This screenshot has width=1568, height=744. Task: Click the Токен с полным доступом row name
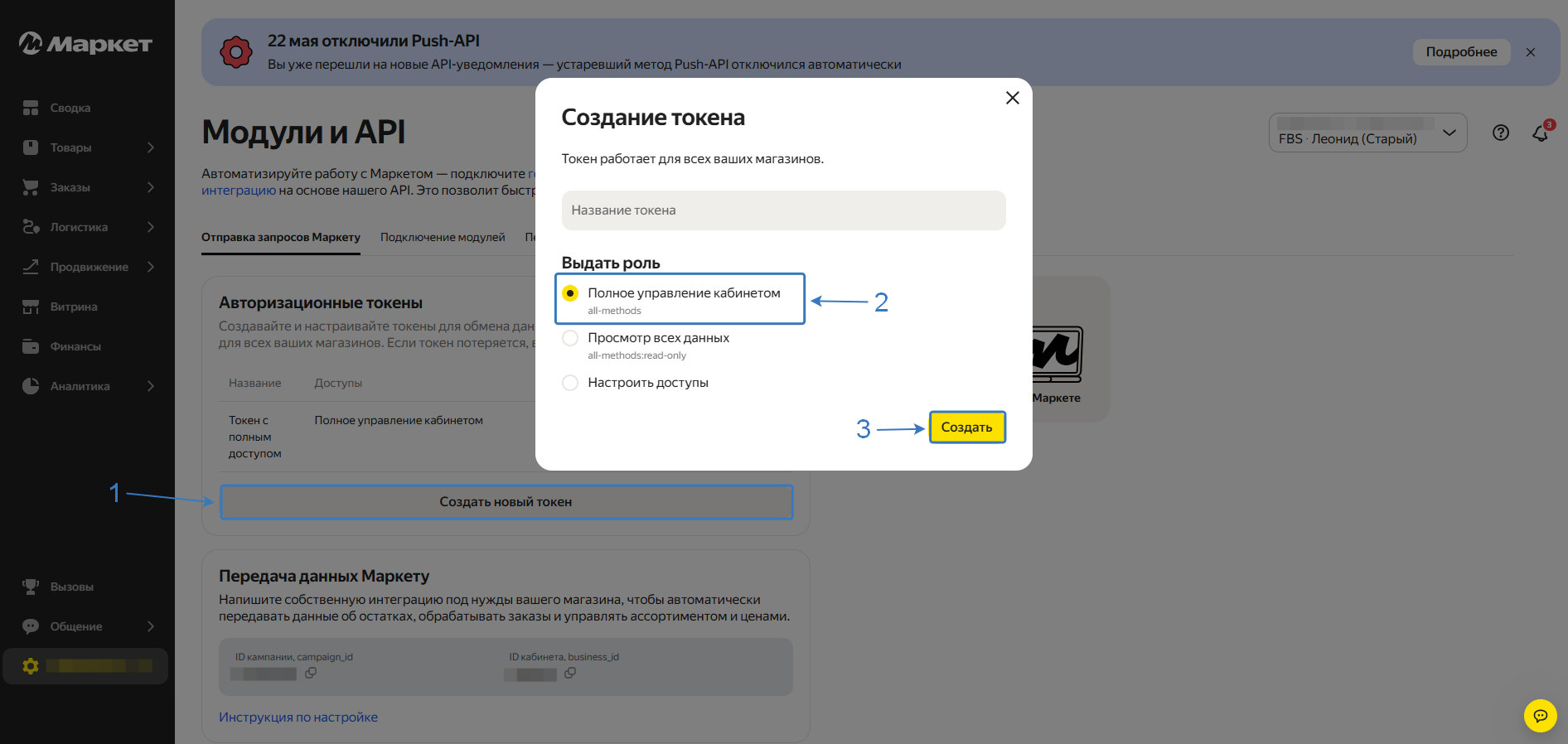tap(255, 437)
